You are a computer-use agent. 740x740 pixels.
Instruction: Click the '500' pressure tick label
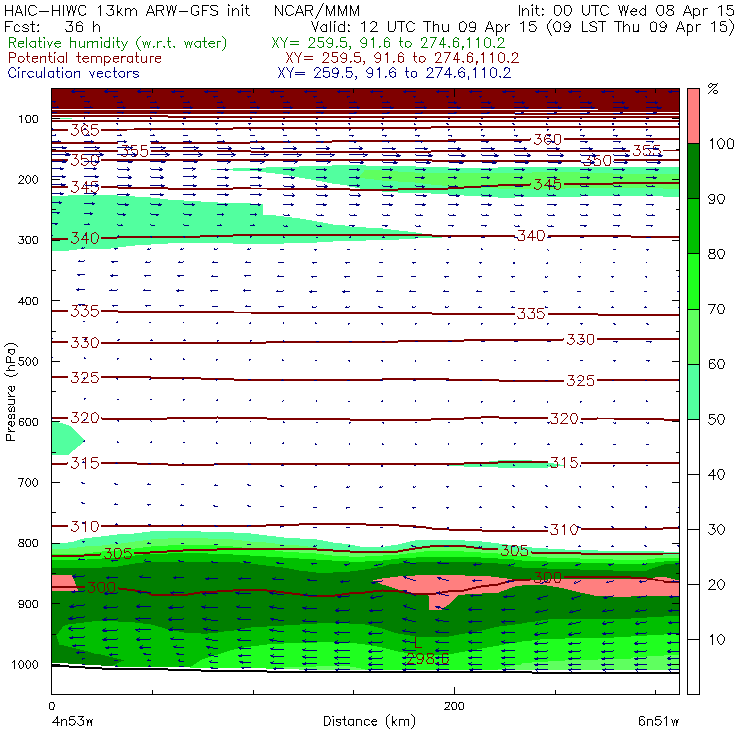[28, 361]
